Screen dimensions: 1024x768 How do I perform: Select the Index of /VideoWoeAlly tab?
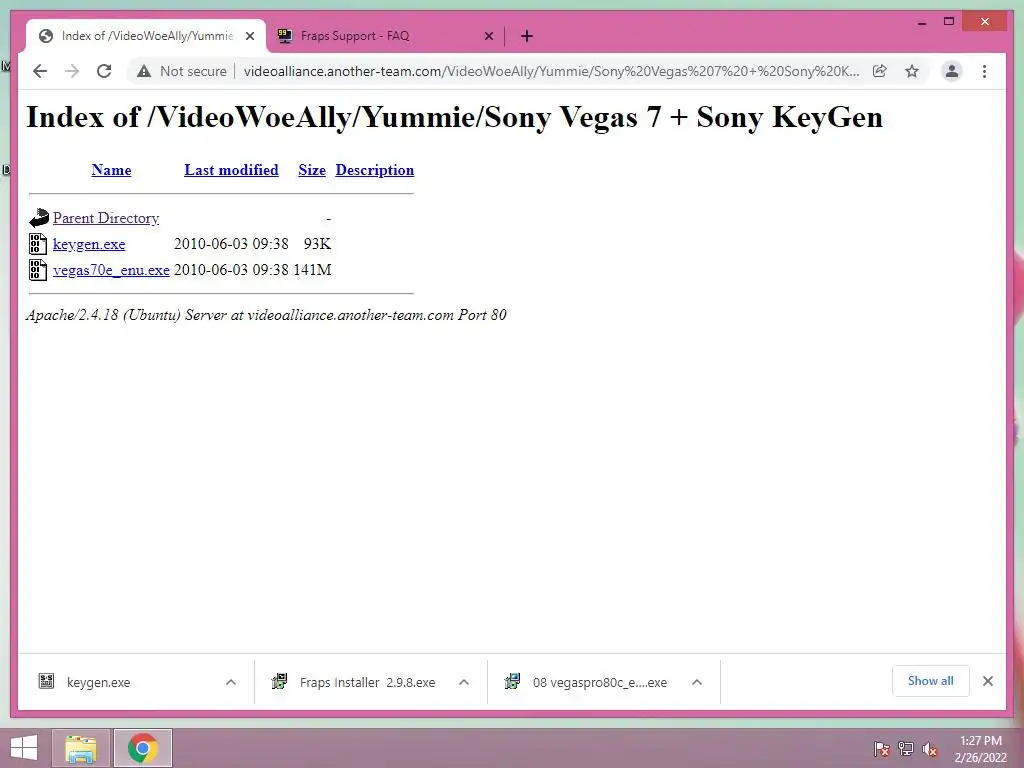click(146, 36)
